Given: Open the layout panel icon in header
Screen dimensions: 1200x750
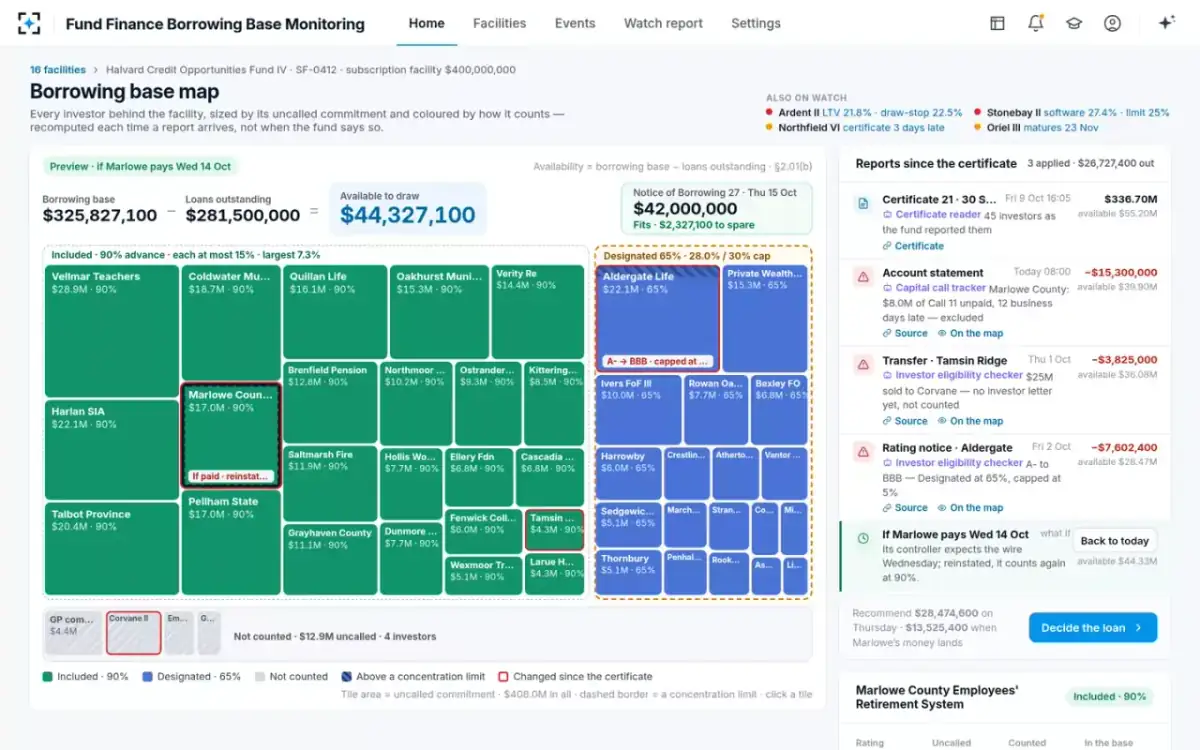Looking at the screenshot, I should [x=997, y=23].
